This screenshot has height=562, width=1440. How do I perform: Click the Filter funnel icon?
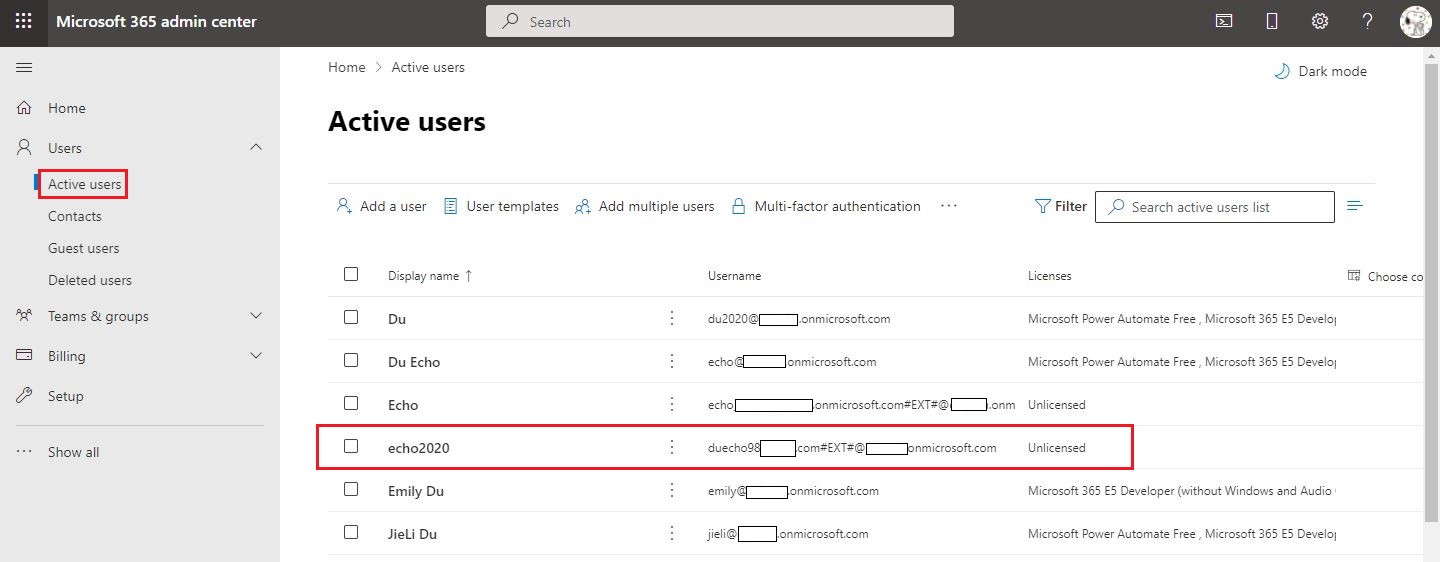[x=1042, y=206]
